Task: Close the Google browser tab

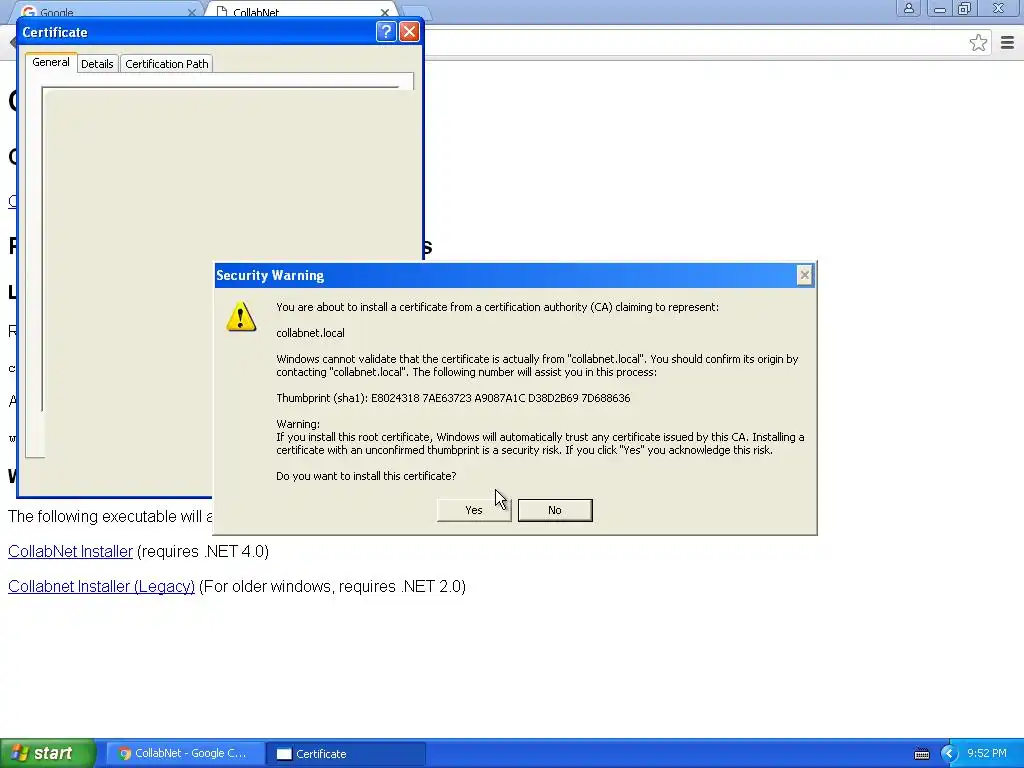Action: (191, 12)
